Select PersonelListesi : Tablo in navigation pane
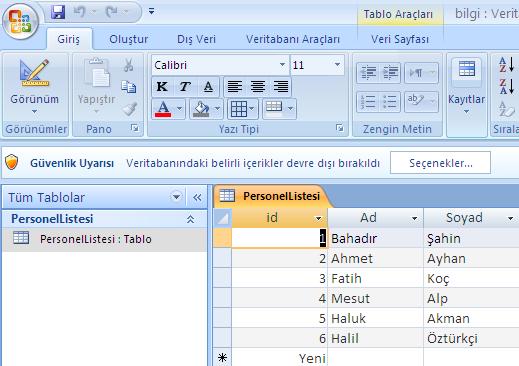The image size is (519, 366). click(x=96, y=239)
